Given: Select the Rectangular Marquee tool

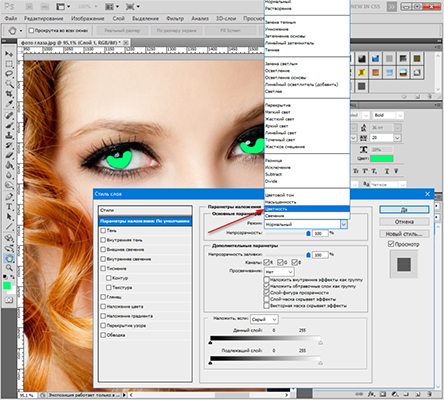Looking at the screenshot, I should (x=9, y=64).
